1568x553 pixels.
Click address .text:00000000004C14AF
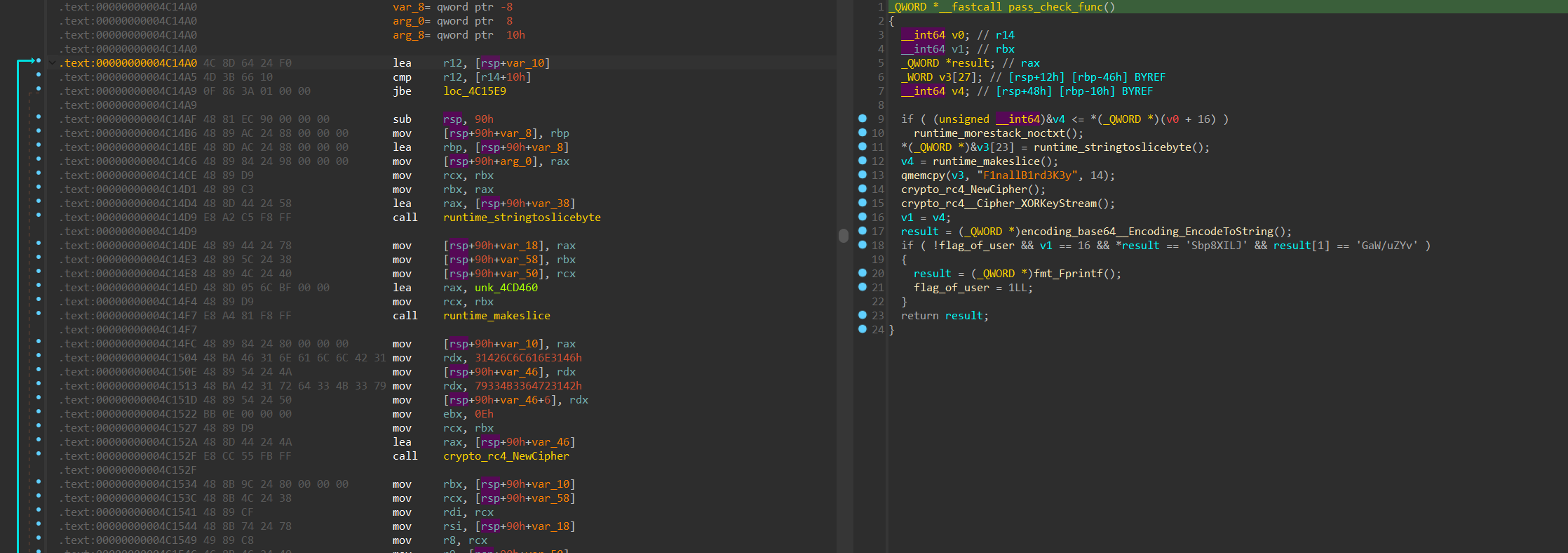coord(128,119)
